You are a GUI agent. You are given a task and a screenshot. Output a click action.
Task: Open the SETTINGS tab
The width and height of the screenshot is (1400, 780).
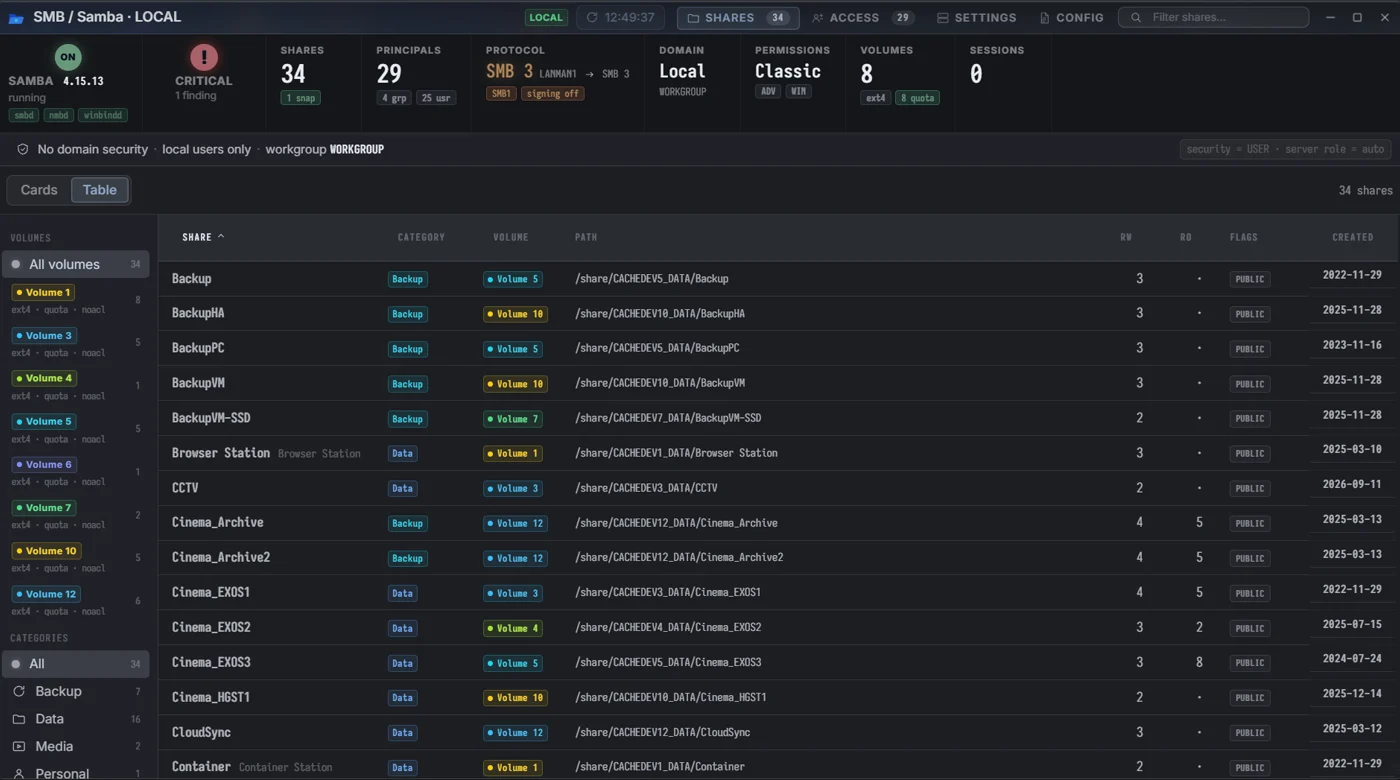point(976,17)
